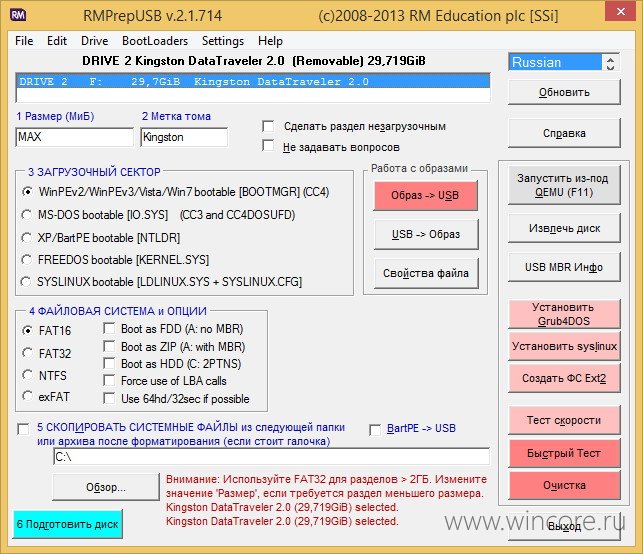This screenshot has width=643, height=554.
Task: Close the RMPrepUSB window
Action: 621,12
